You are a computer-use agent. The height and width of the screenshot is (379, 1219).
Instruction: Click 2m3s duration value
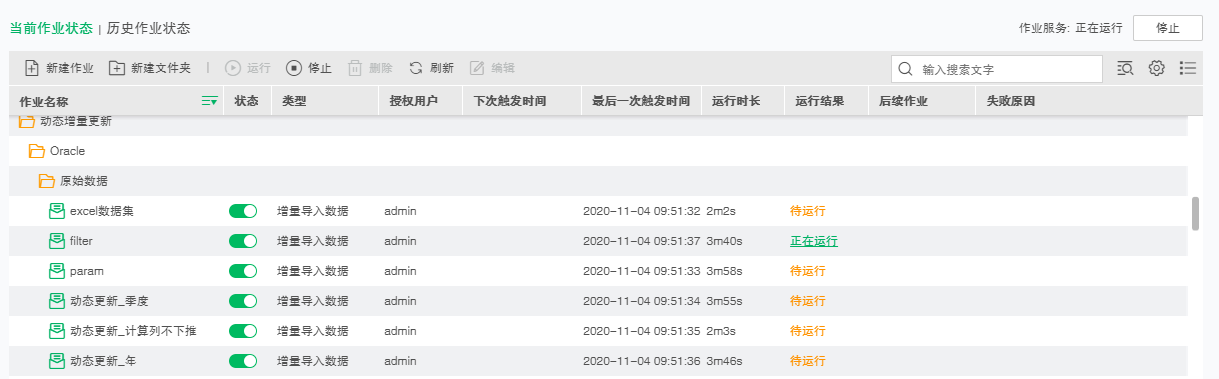721,331
